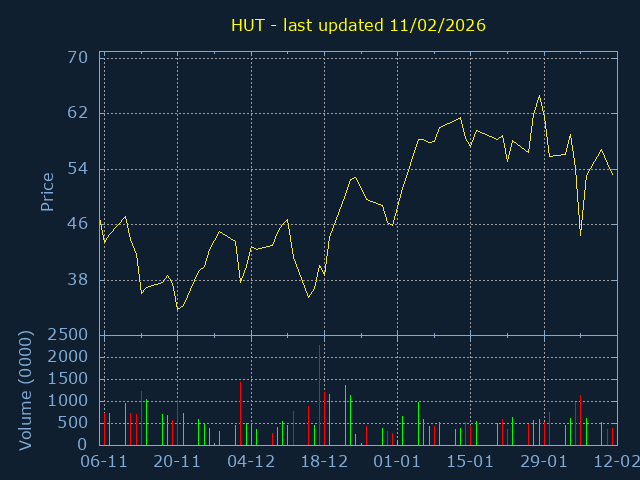Viewport: 640px width, 480px height.
Task: Click the 18-12 date label
Action: pyautogui.click(x=324, y=462)
